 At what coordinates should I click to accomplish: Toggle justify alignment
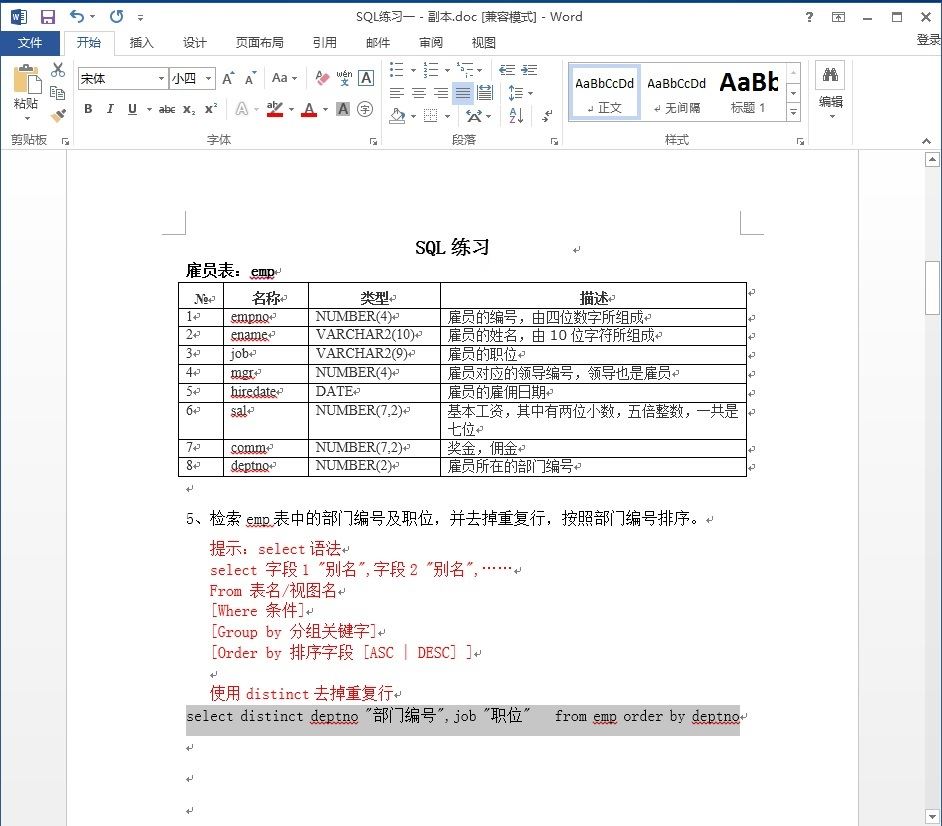pos(463,93)
